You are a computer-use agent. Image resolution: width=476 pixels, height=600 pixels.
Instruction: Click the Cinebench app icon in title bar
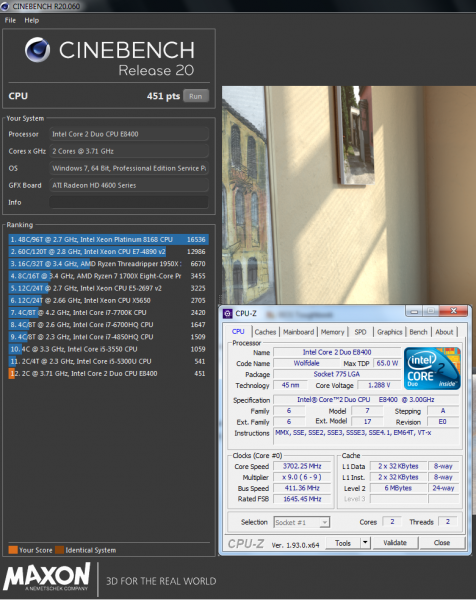5,6
